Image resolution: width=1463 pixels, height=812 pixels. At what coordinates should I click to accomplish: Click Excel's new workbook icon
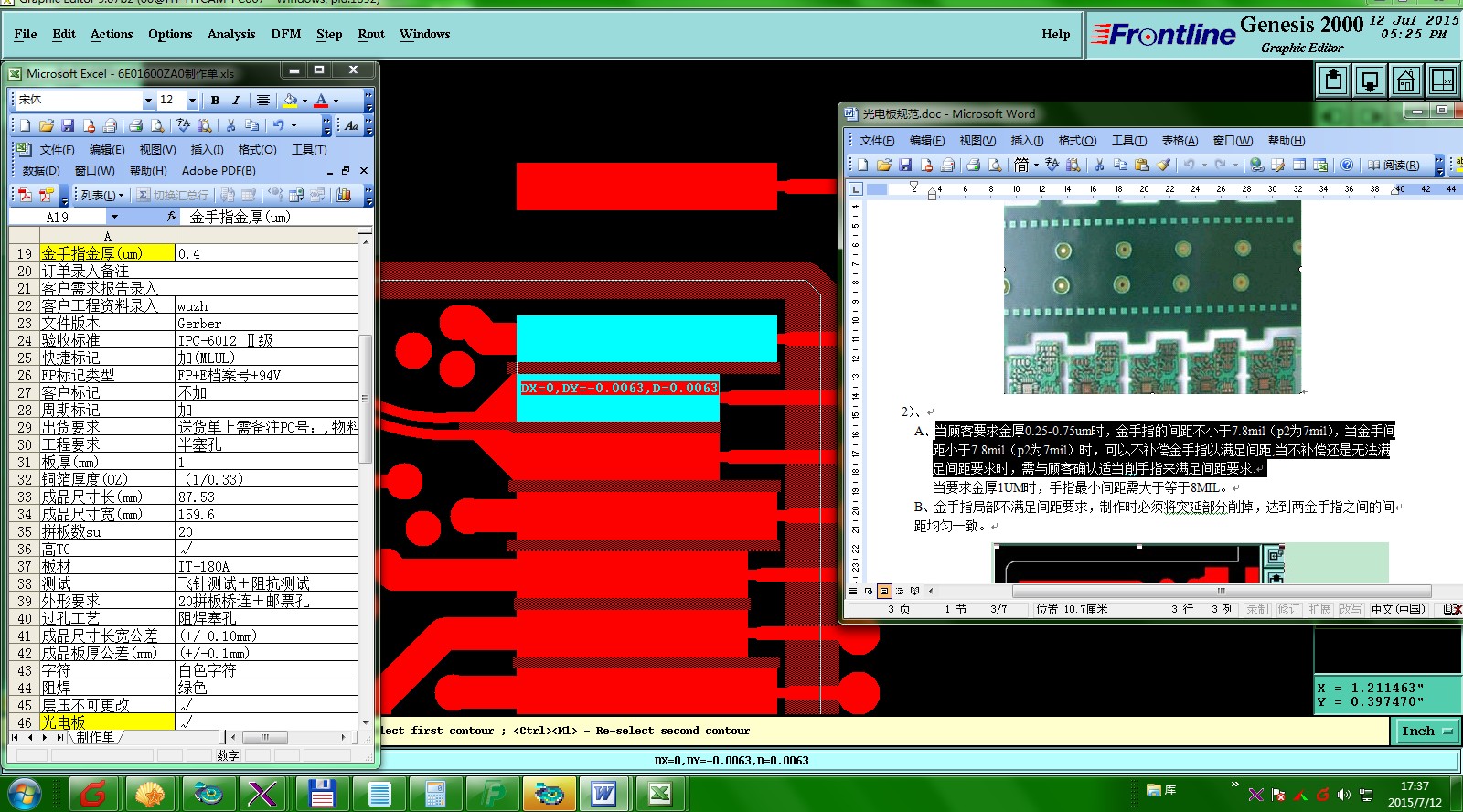[26, 125]
